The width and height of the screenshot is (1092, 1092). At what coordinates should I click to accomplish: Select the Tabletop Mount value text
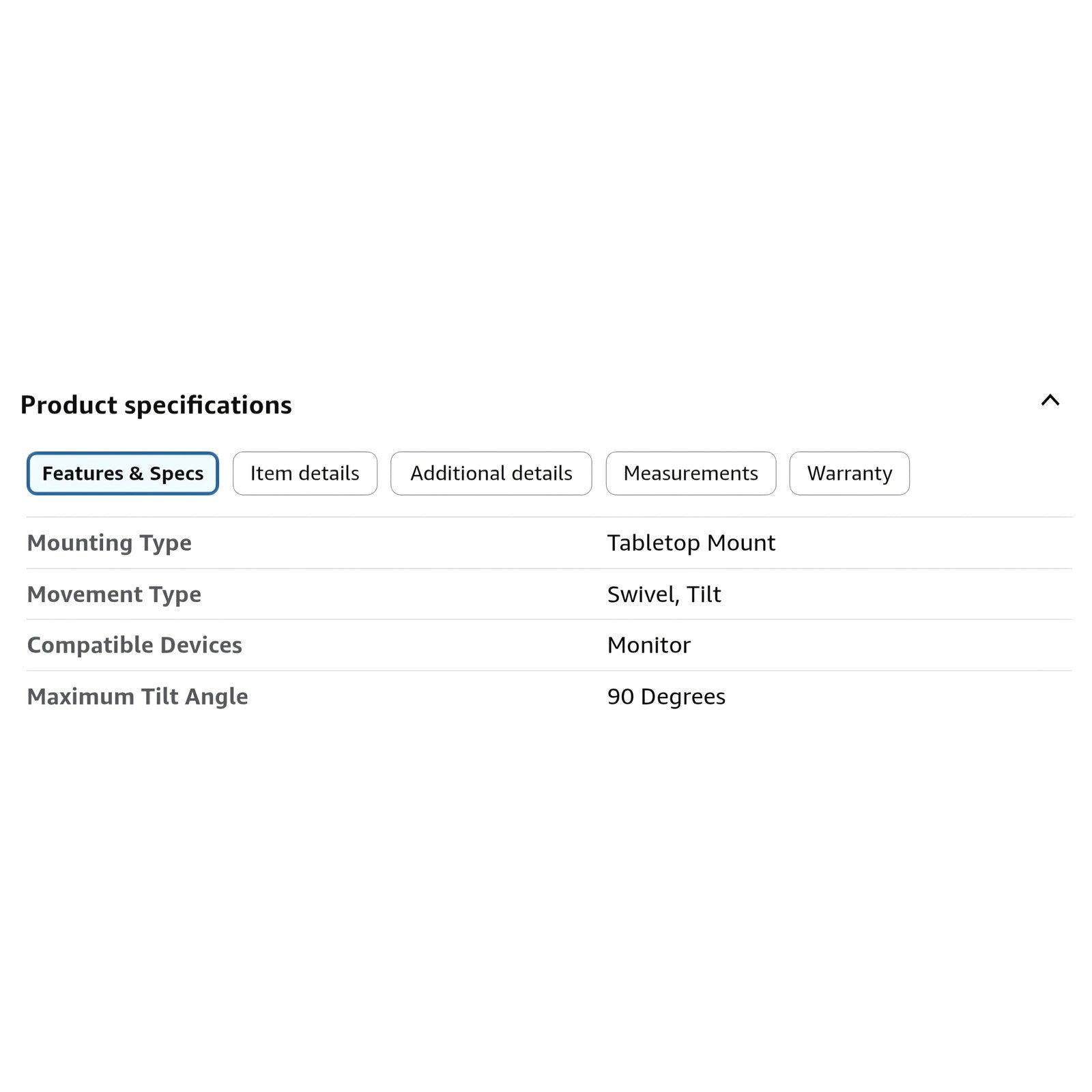coord(691,543)
